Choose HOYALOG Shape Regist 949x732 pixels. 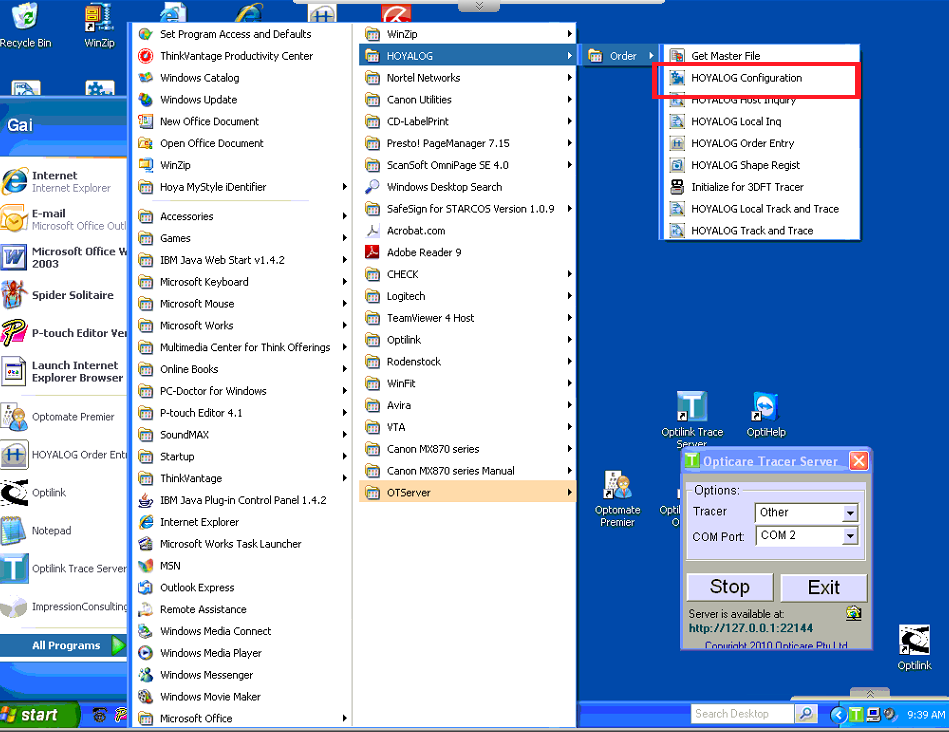coord(761,165)
